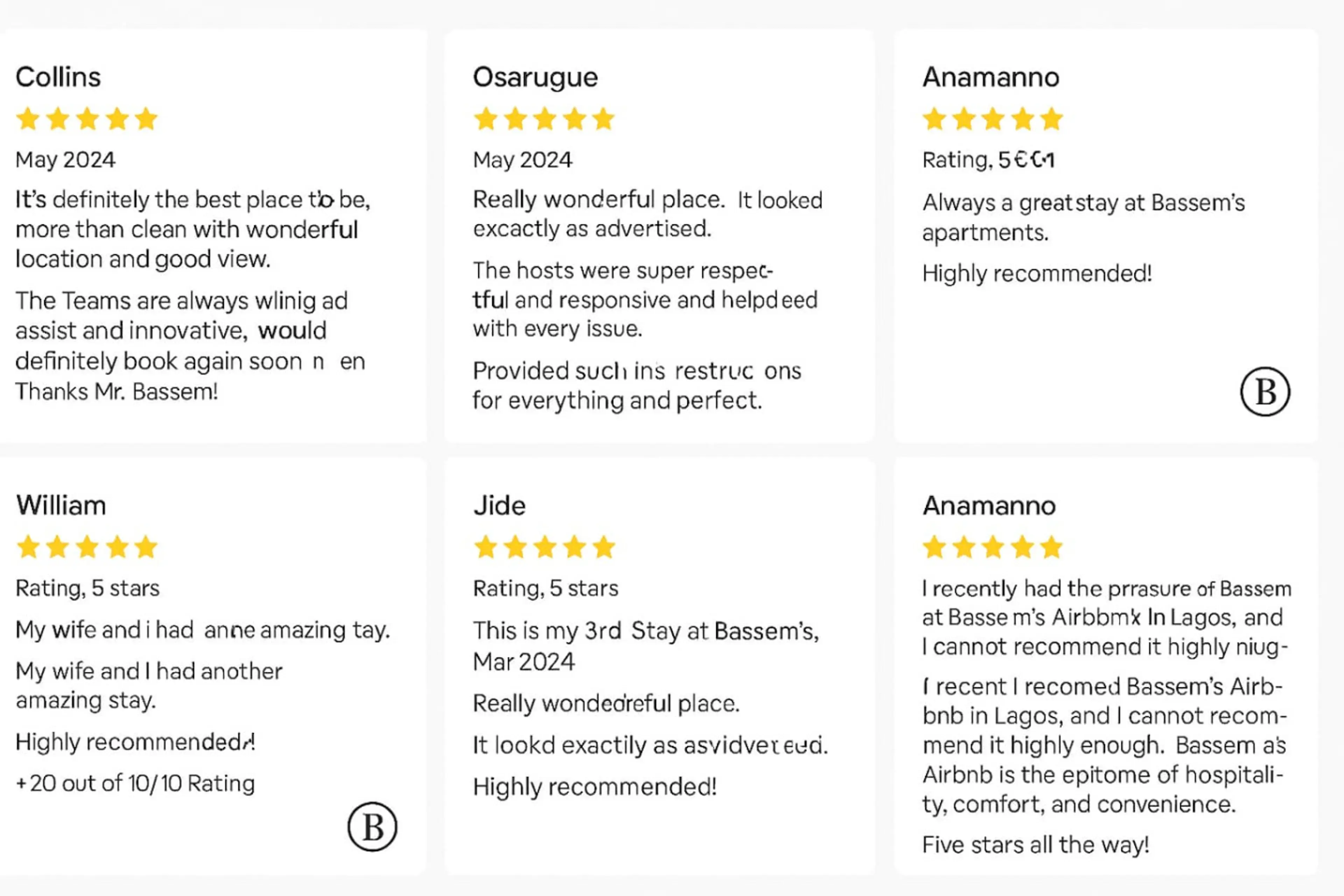
Task: Click the star rating in Collins's review
Action: 87,119
